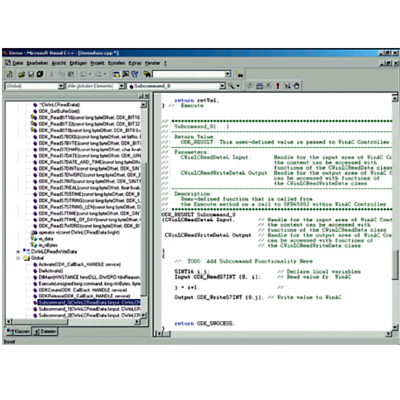Switch to the Dateien tab

pyautogui.click(x=45, y=332)
